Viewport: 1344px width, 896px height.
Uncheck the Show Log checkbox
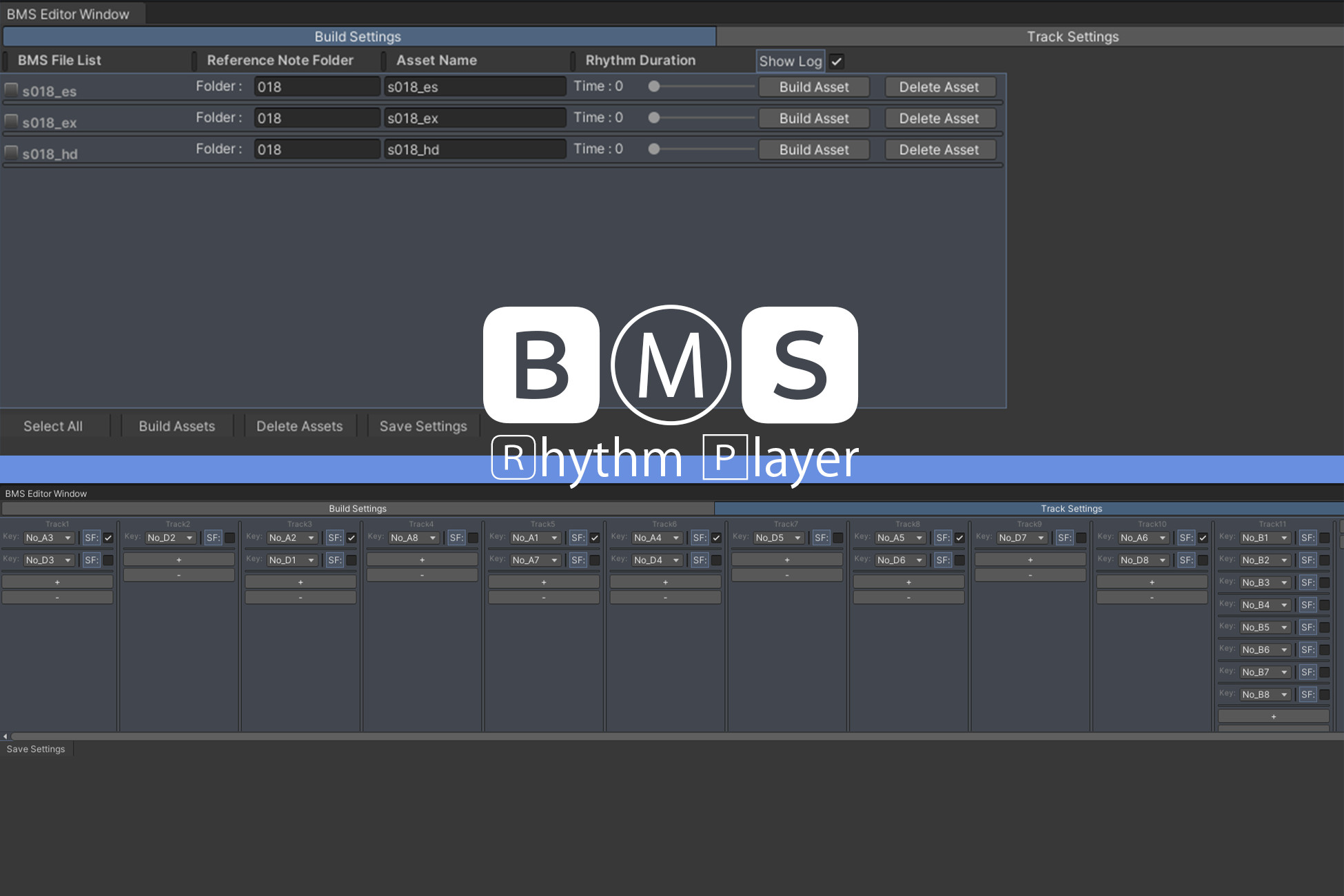click(x=837, y=61)
